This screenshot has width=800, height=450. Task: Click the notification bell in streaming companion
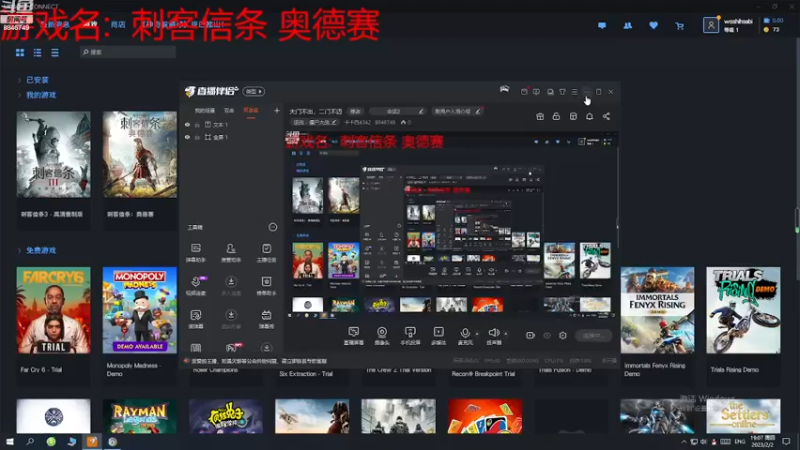pos(589,116)
